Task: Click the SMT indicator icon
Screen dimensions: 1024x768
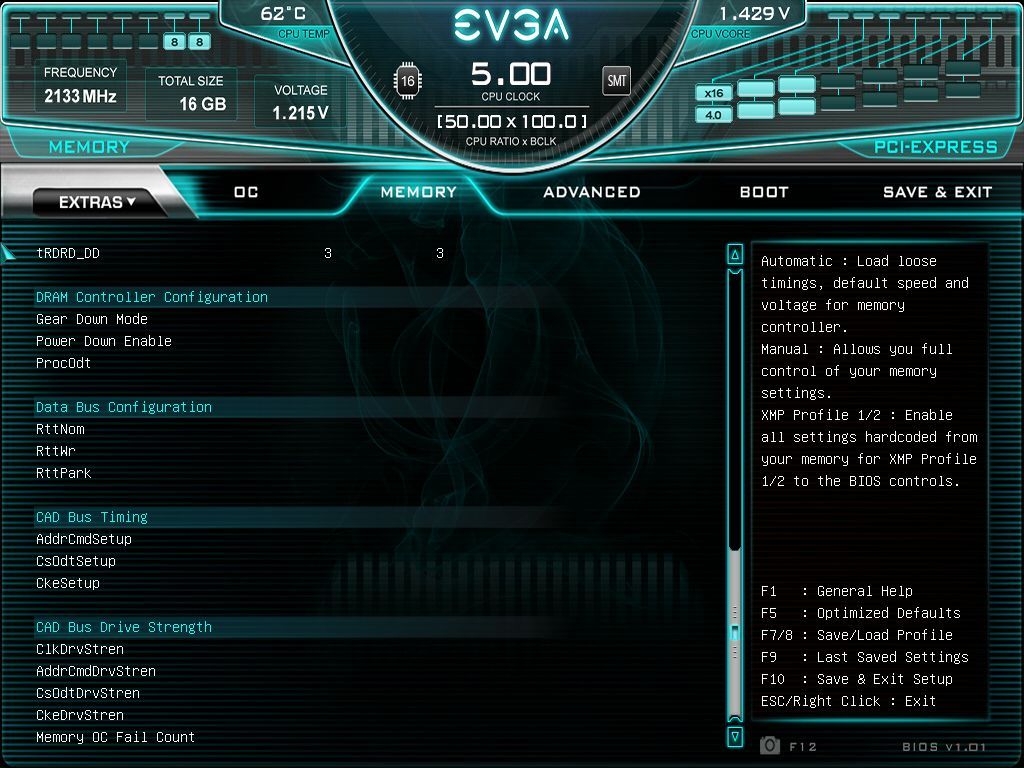Action: (x=616, y=81)
